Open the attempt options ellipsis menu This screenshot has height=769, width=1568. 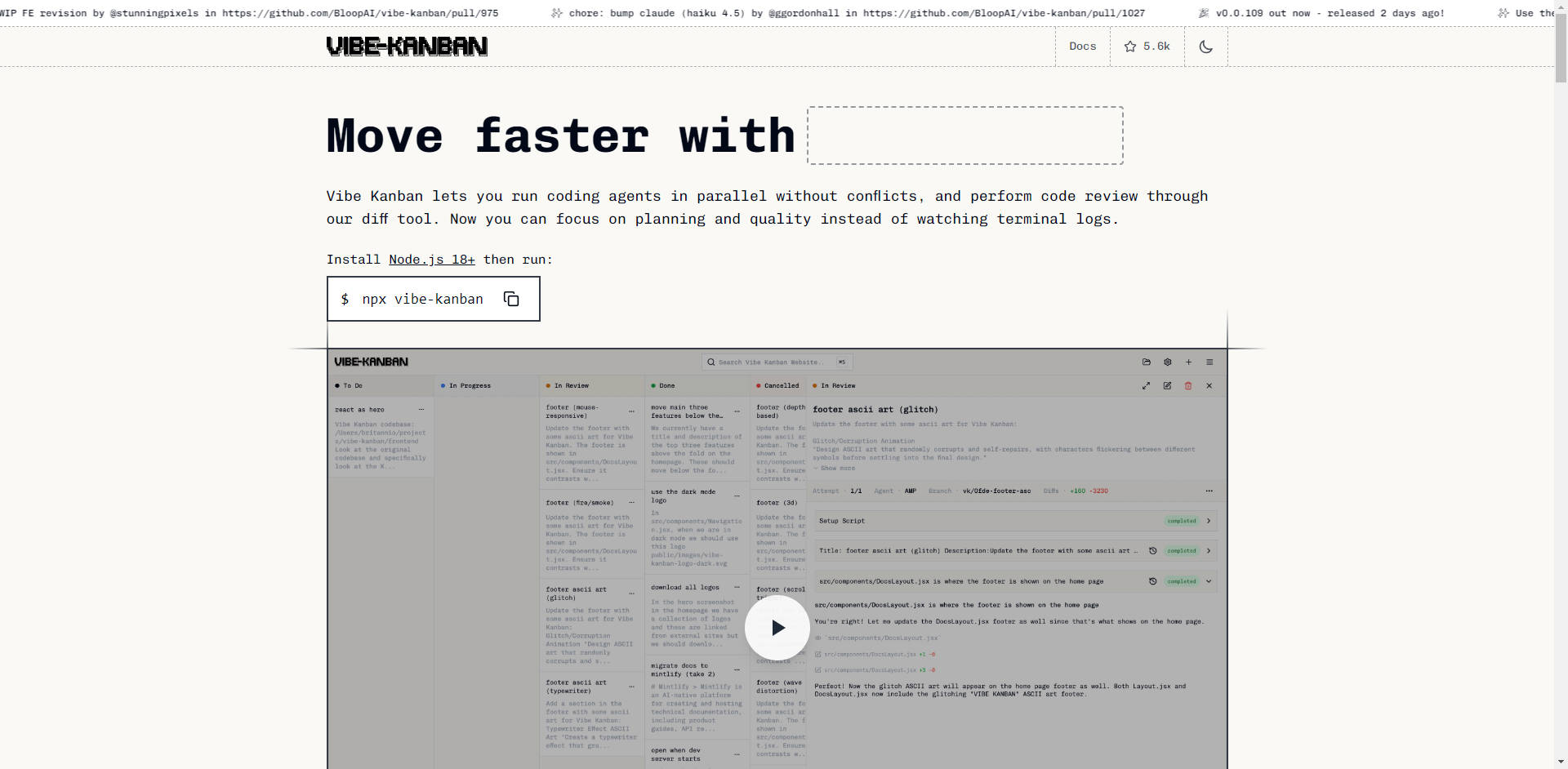[x=1209, y=491]
